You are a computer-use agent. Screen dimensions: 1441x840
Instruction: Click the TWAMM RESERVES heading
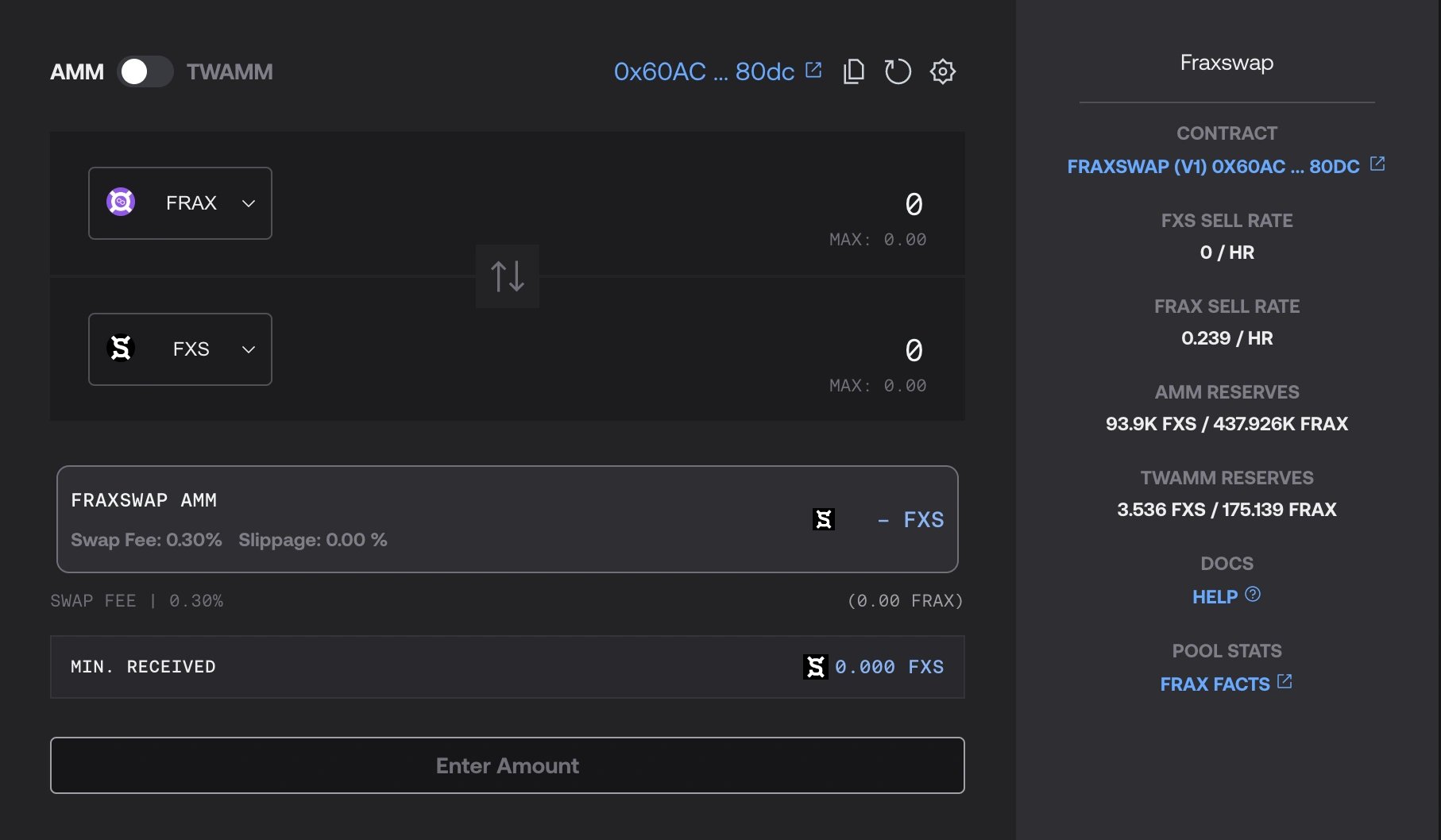point(1227,478)
